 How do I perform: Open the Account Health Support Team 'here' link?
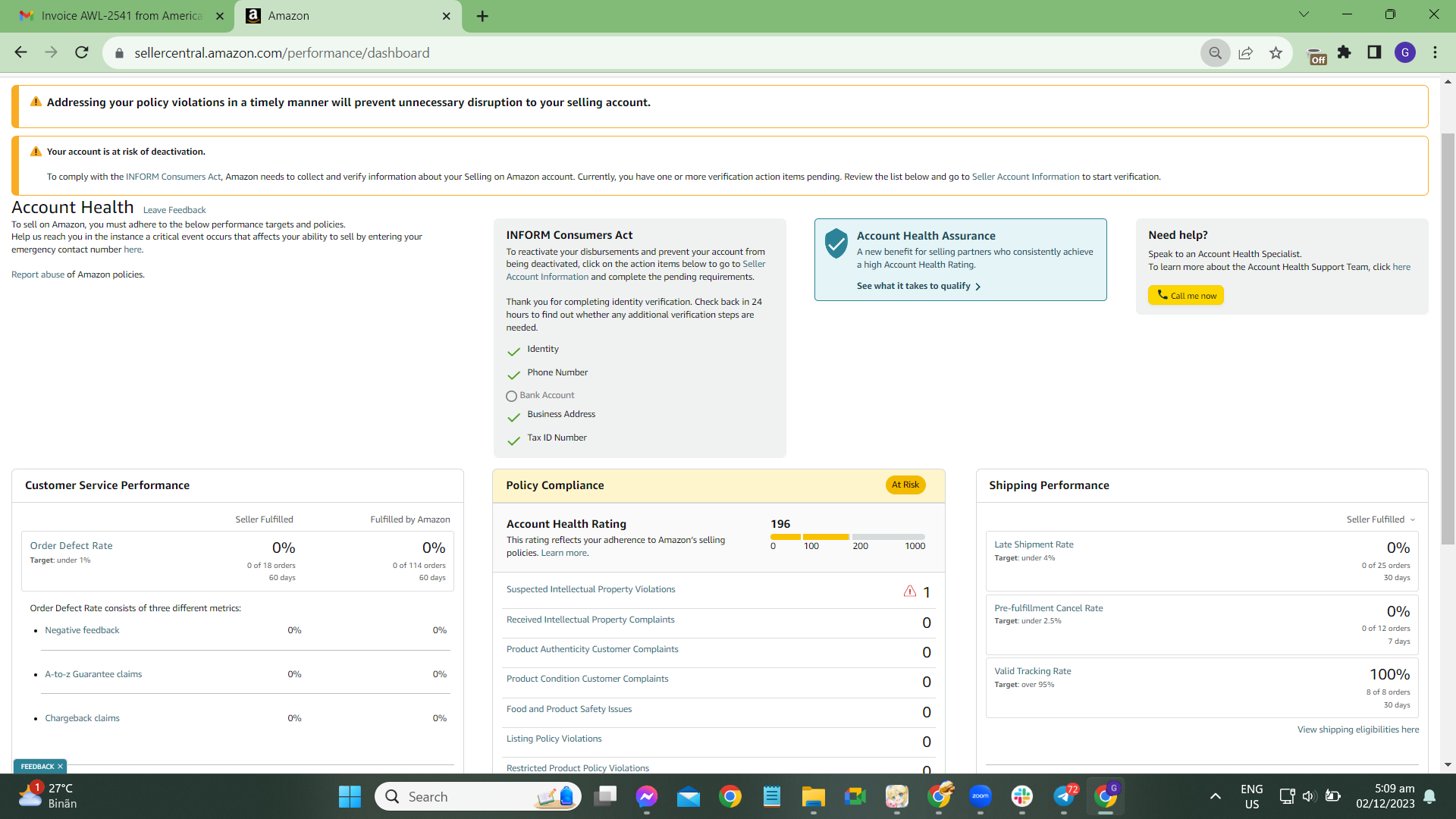1401,267
